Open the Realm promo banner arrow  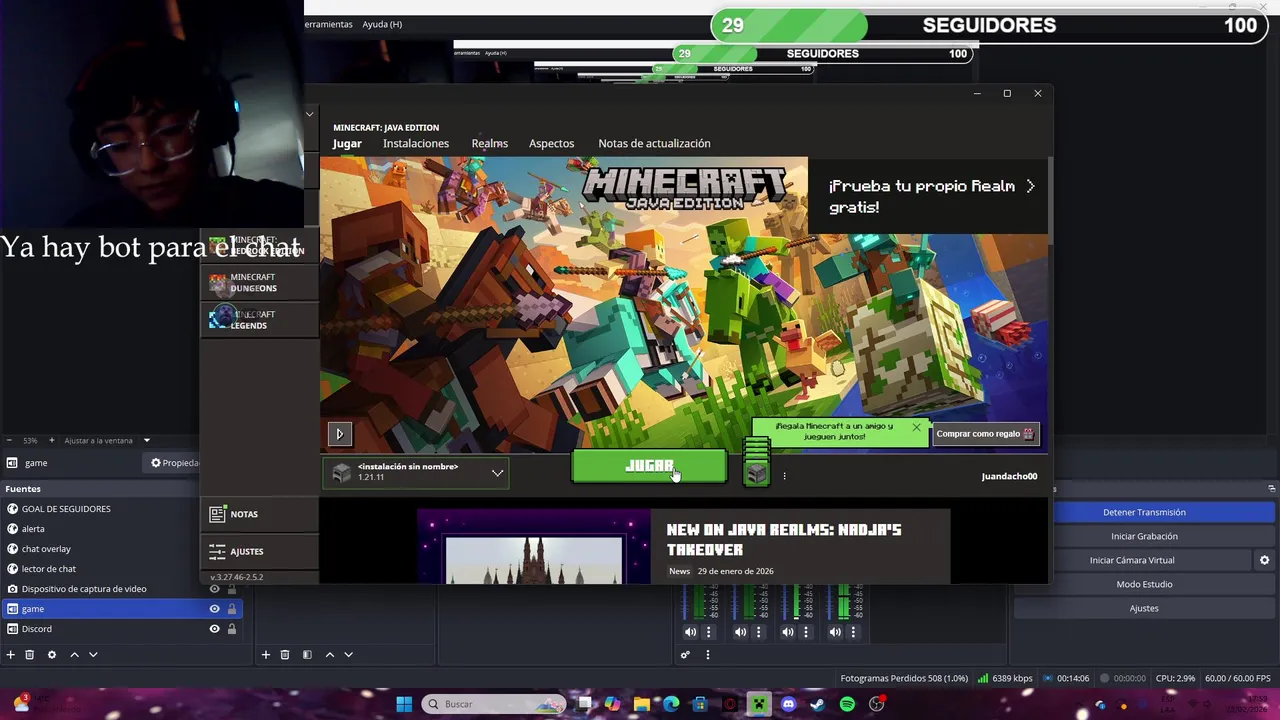[x=1030, y=186]
